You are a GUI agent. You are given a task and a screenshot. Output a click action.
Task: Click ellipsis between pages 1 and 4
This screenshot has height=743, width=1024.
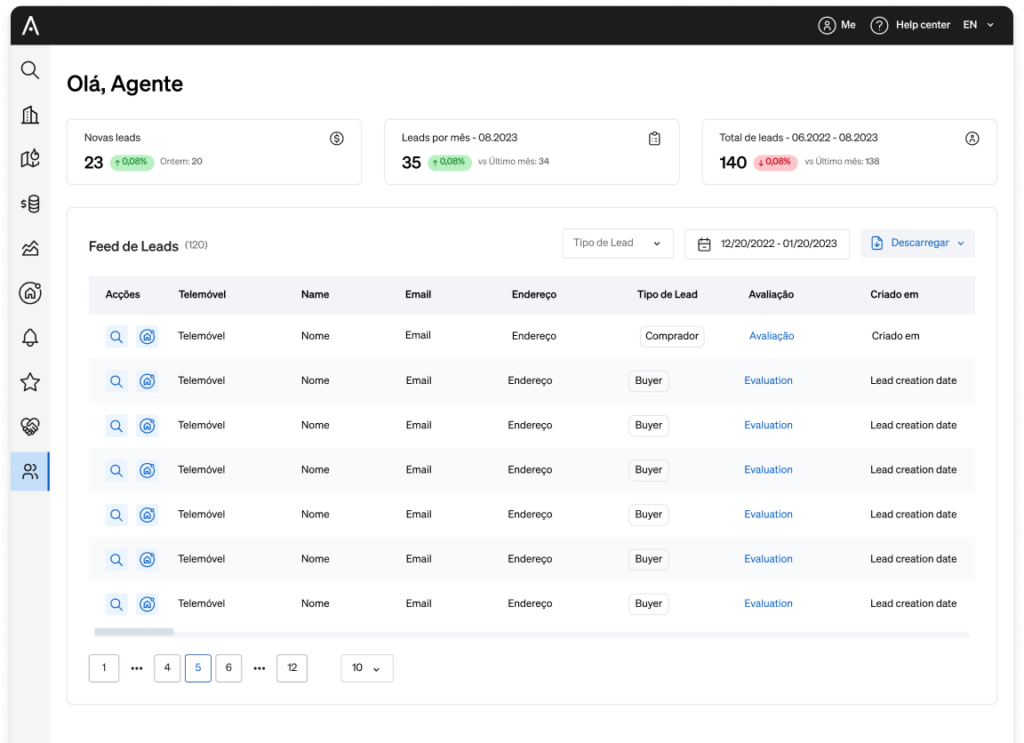click(136, 669)
